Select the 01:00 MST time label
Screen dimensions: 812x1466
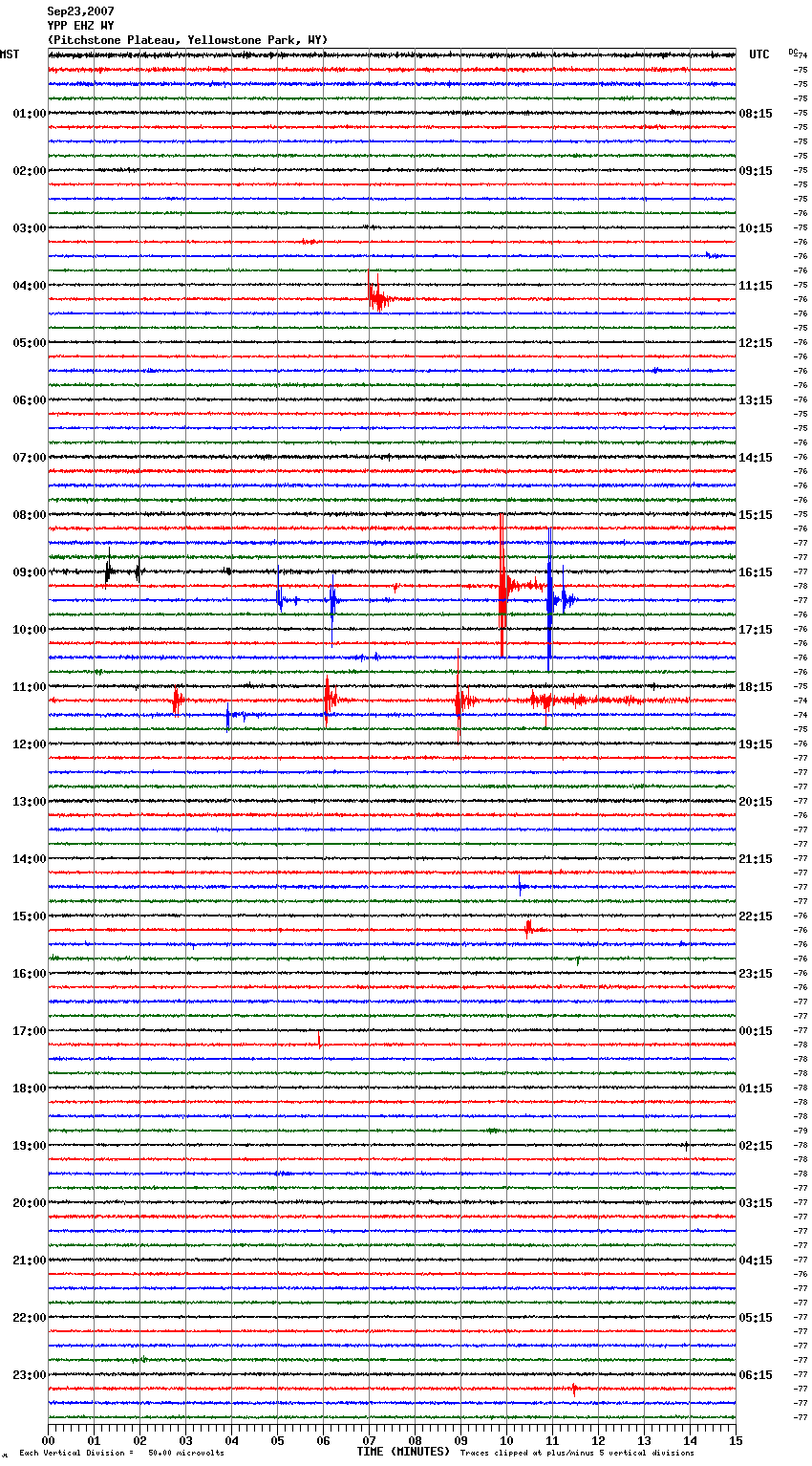[30, 114]
